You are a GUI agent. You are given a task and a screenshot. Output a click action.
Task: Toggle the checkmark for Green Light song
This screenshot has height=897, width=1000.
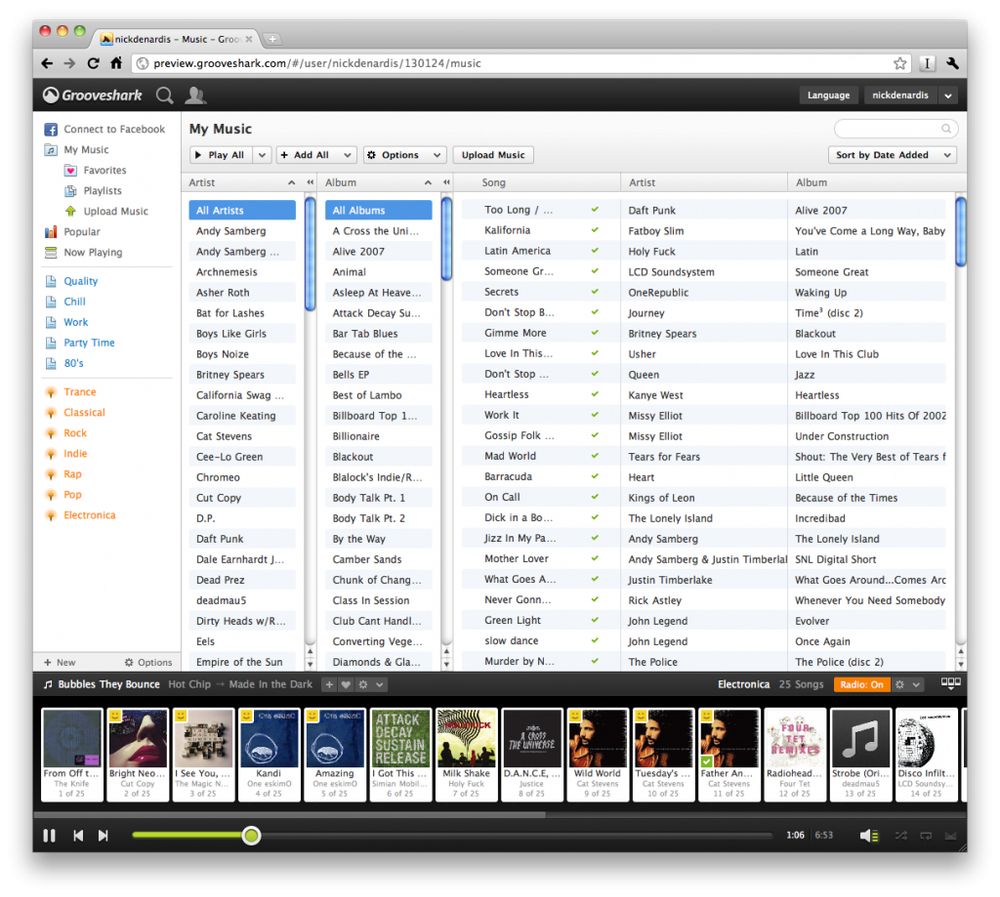coord(595,619)
